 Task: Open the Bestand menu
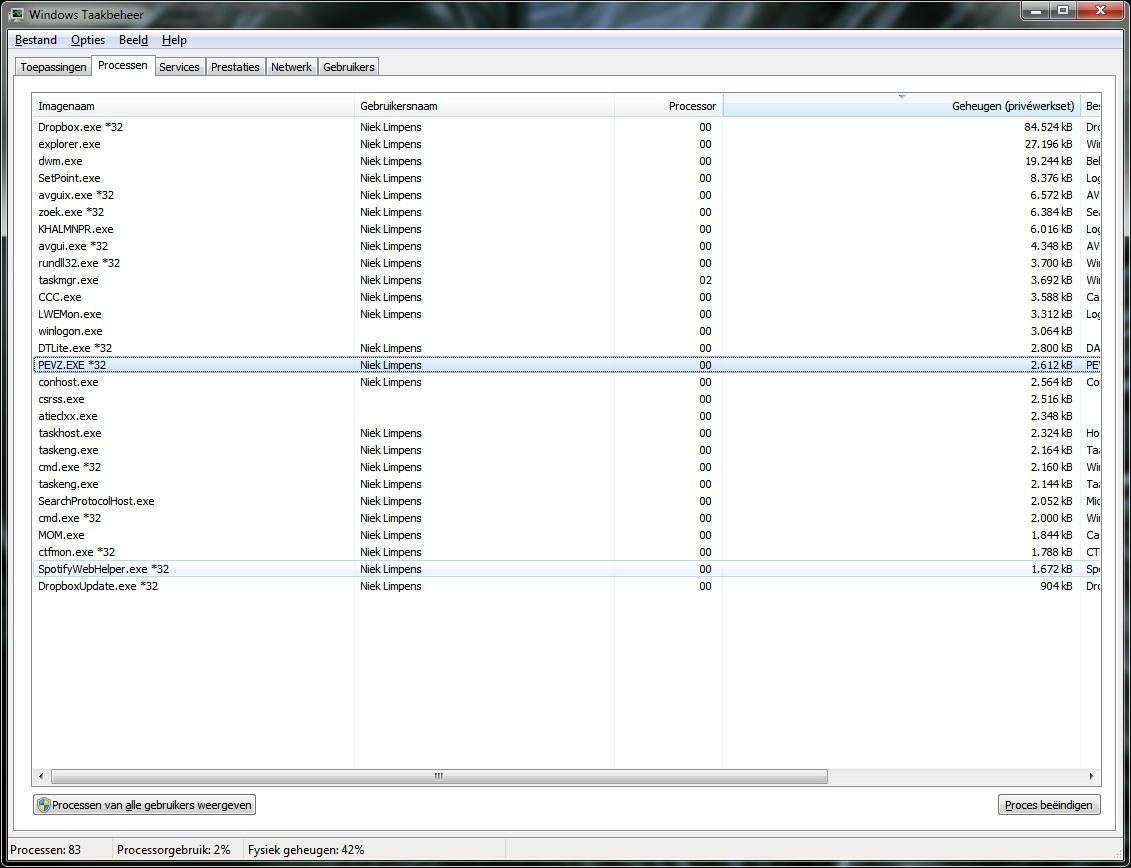click(35, 40)
